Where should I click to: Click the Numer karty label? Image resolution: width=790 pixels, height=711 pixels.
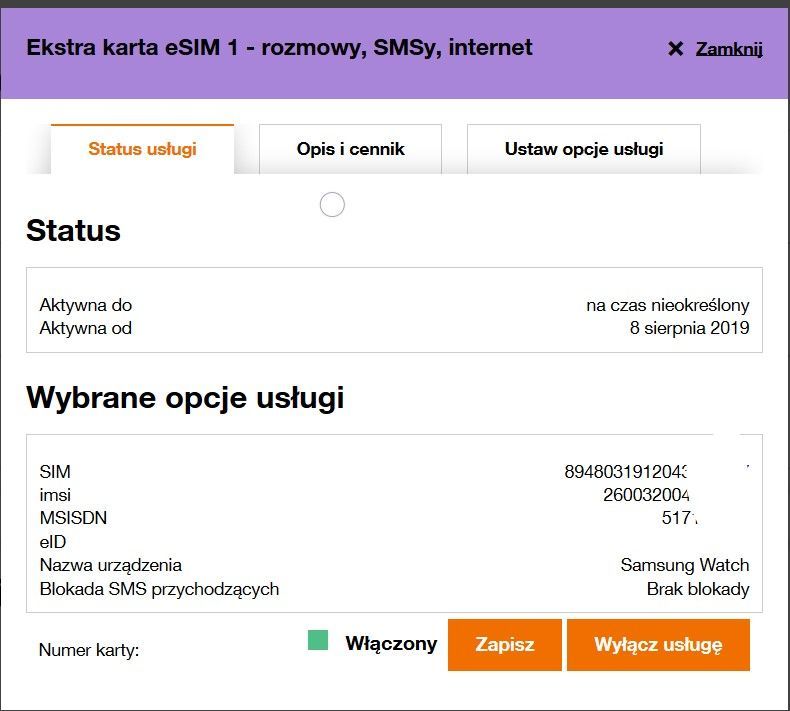(x=89, y=650)
